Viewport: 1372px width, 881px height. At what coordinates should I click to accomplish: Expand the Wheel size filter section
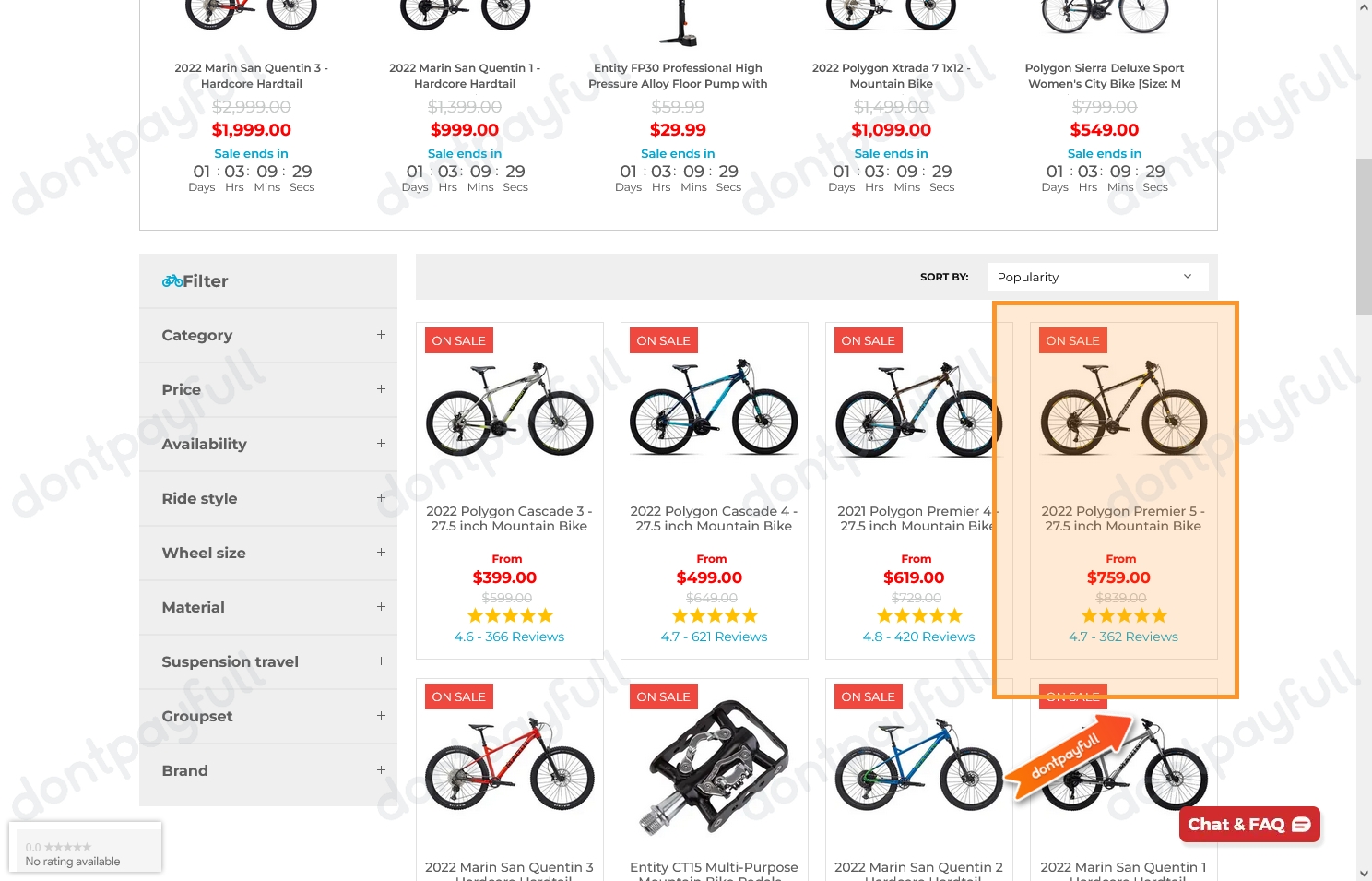click(x=381, y=553)
